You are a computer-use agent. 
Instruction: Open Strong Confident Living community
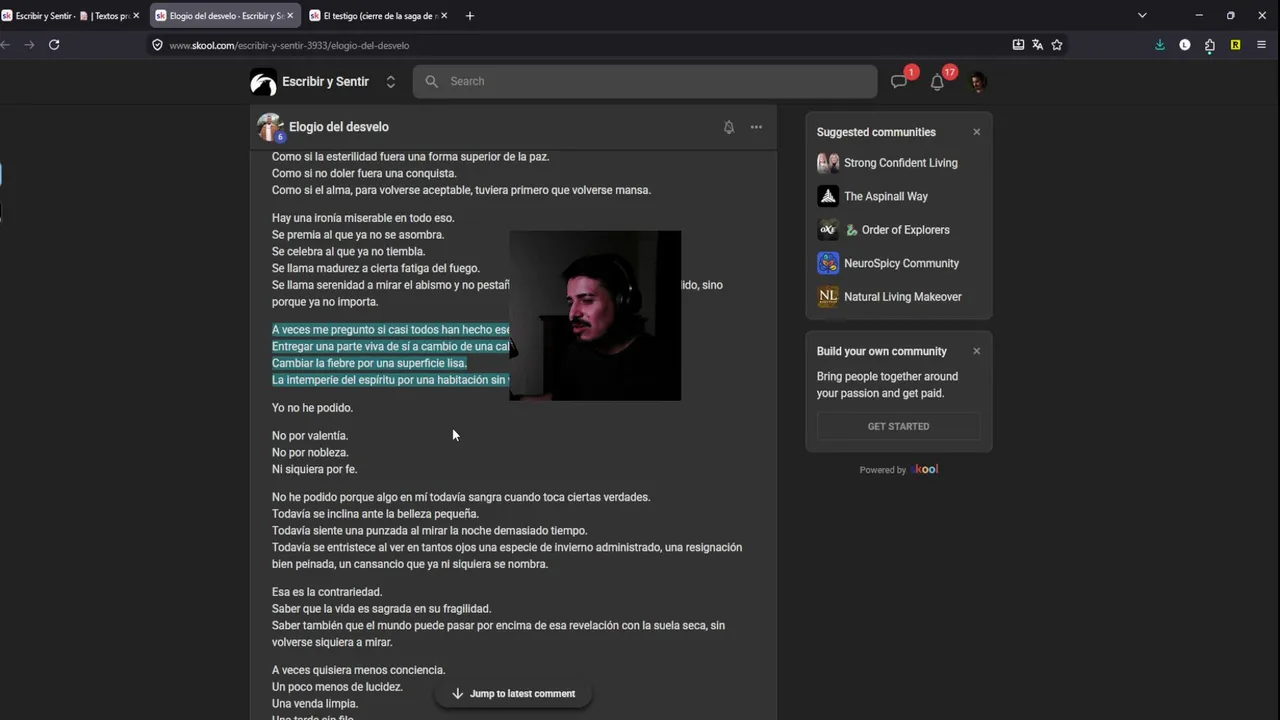[x=900, y=163]
